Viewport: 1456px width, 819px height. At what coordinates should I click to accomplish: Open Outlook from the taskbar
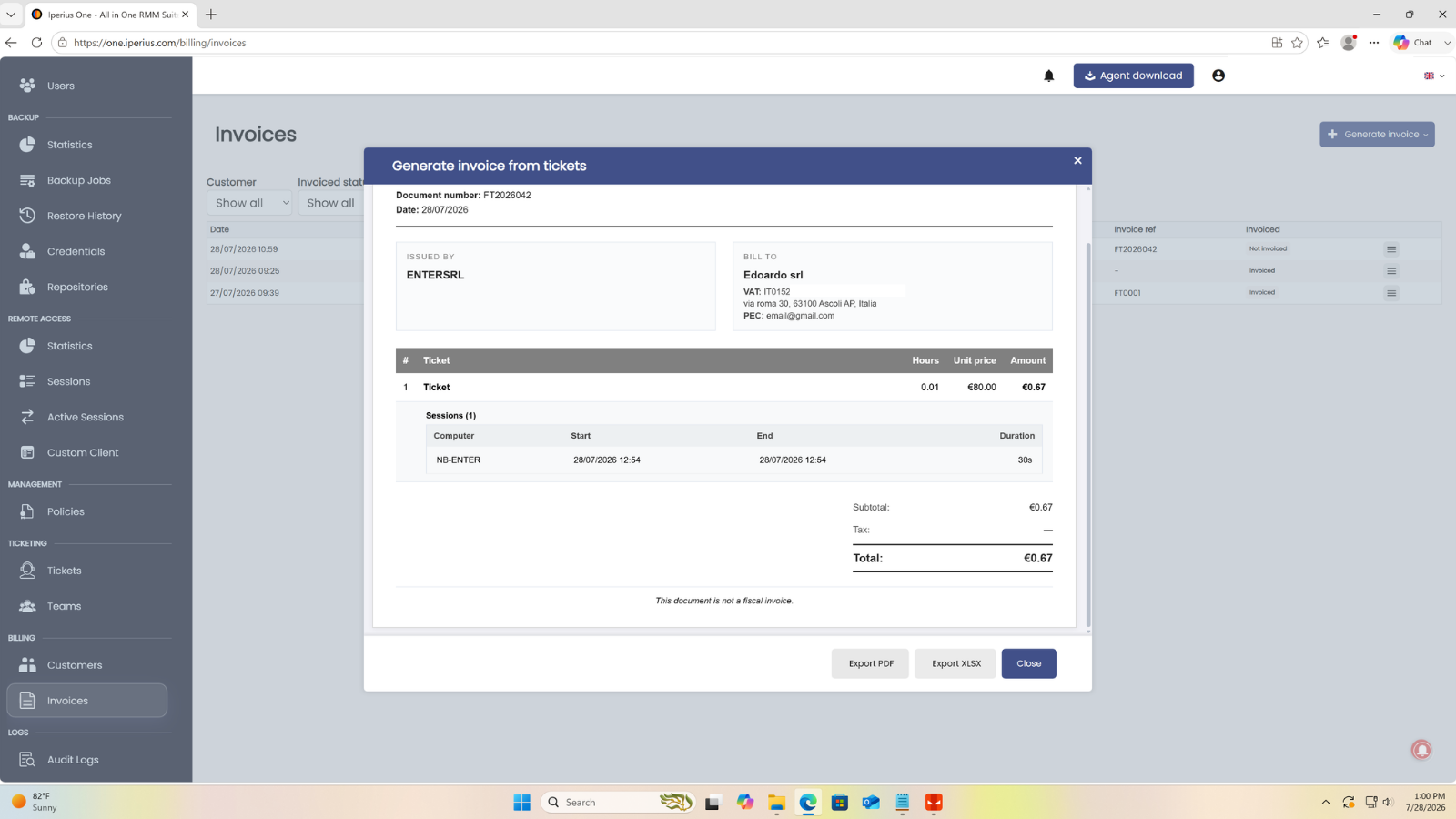871,802
